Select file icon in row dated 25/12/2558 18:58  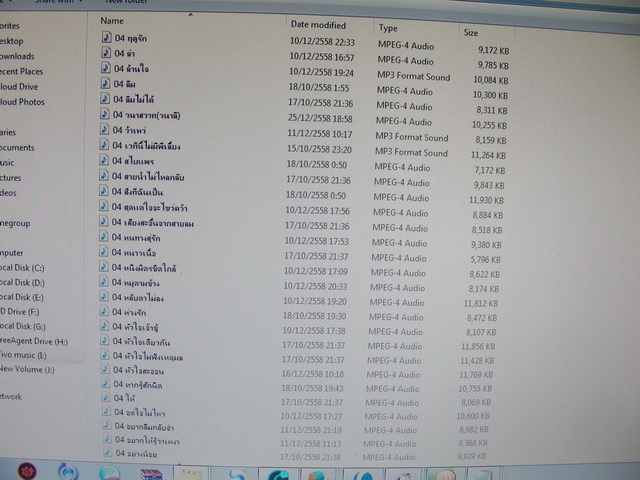pyautogui.click(x=105, y=114)
